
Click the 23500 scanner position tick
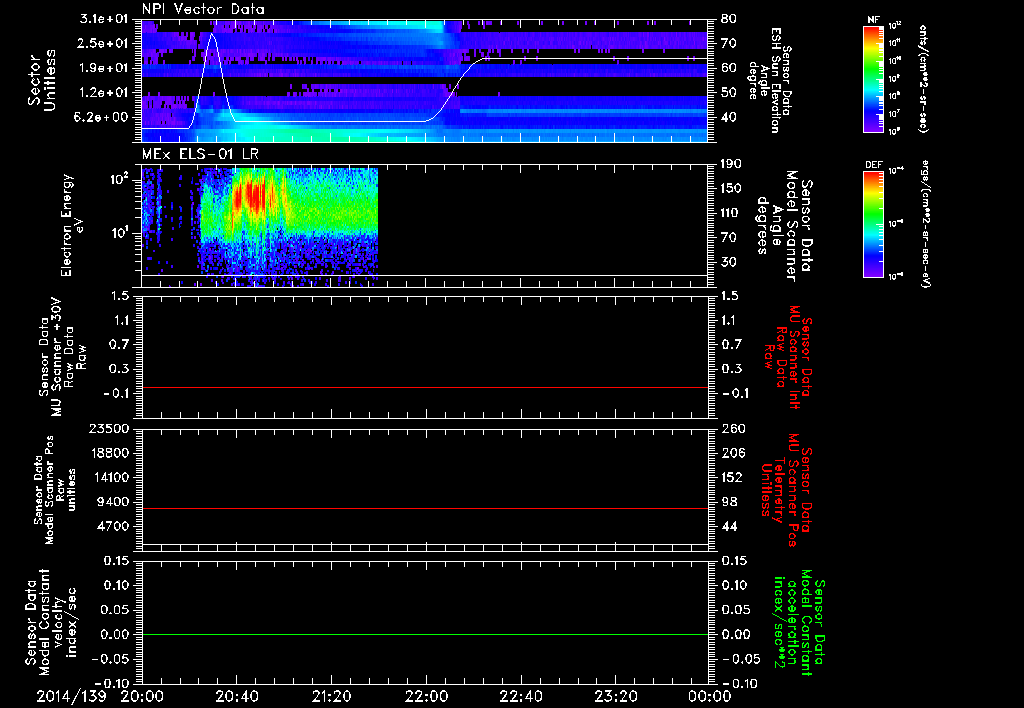coord(108,429)
